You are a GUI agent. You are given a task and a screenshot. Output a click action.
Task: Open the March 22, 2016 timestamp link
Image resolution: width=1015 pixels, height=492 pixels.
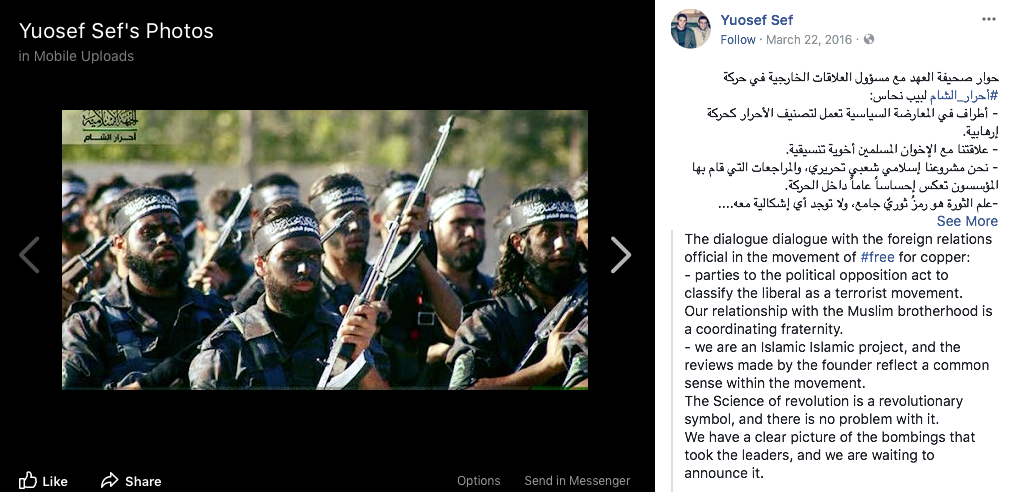click(809, 39)
